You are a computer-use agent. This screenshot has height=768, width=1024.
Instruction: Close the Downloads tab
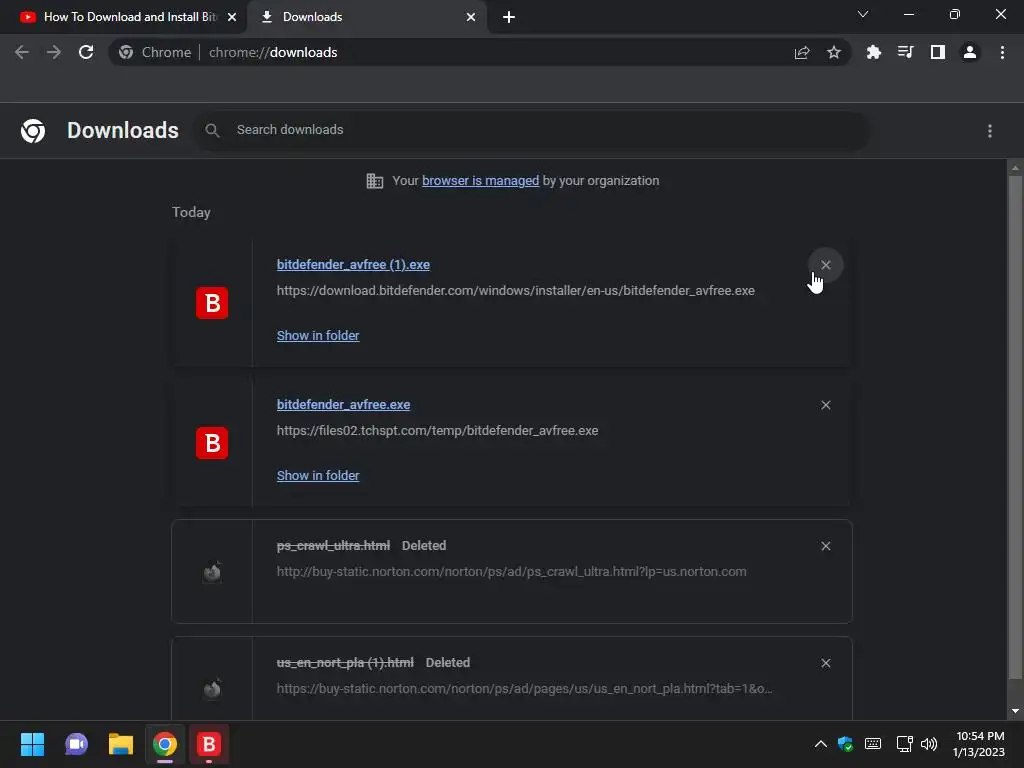click(471, 17)
